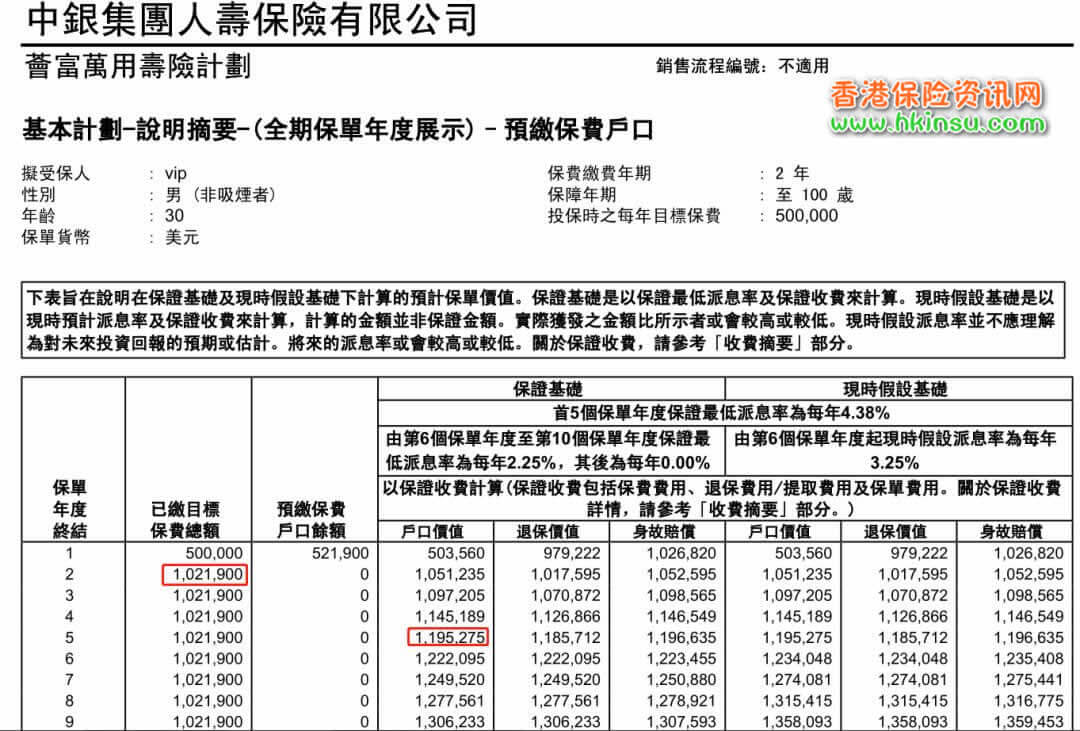Click the 不適用 value after 銷售流程編號

(x=803, y=66)
